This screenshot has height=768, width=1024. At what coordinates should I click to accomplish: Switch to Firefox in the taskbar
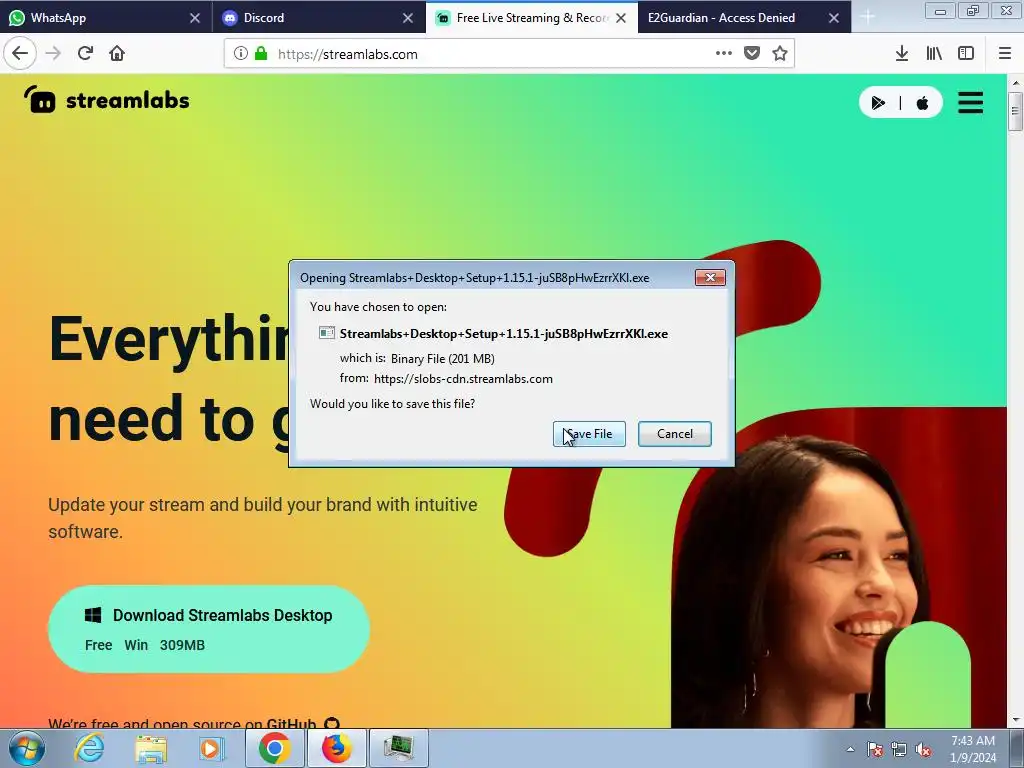(x=336, y=748)
